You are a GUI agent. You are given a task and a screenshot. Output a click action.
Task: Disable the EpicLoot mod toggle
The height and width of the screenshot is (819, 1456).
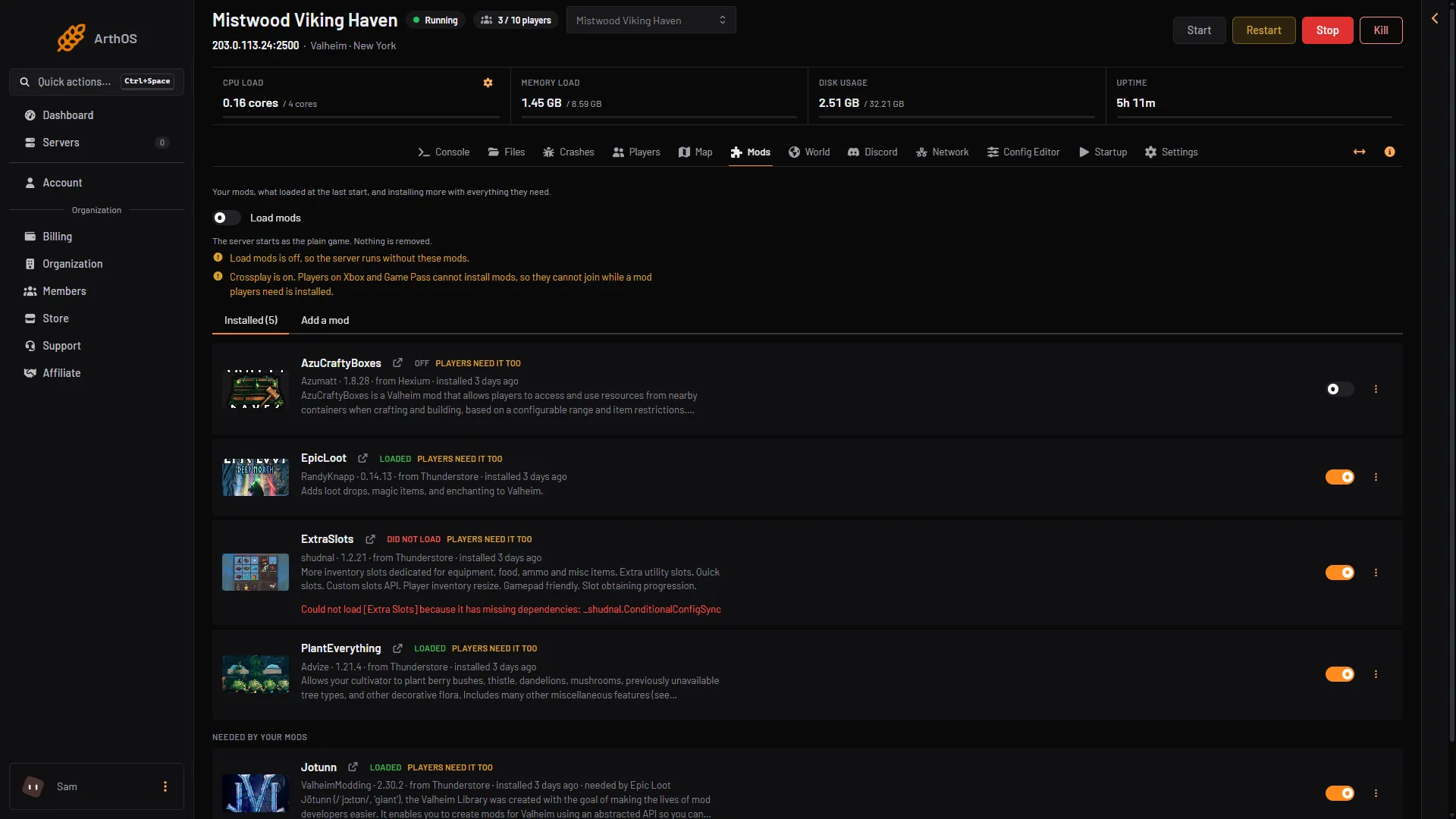pyautogui.click(x=1339, y=477)
